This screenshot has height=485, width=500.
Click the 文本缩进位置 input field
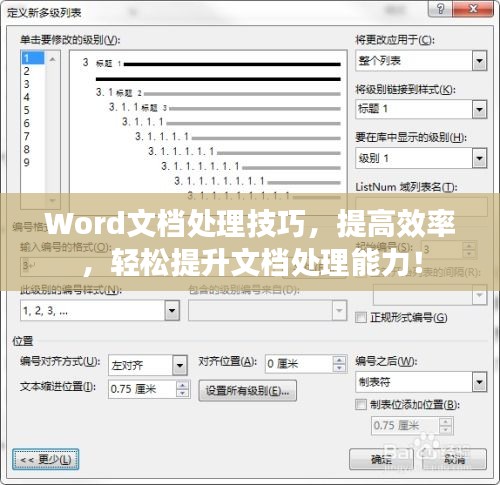[x=142, y=389]
